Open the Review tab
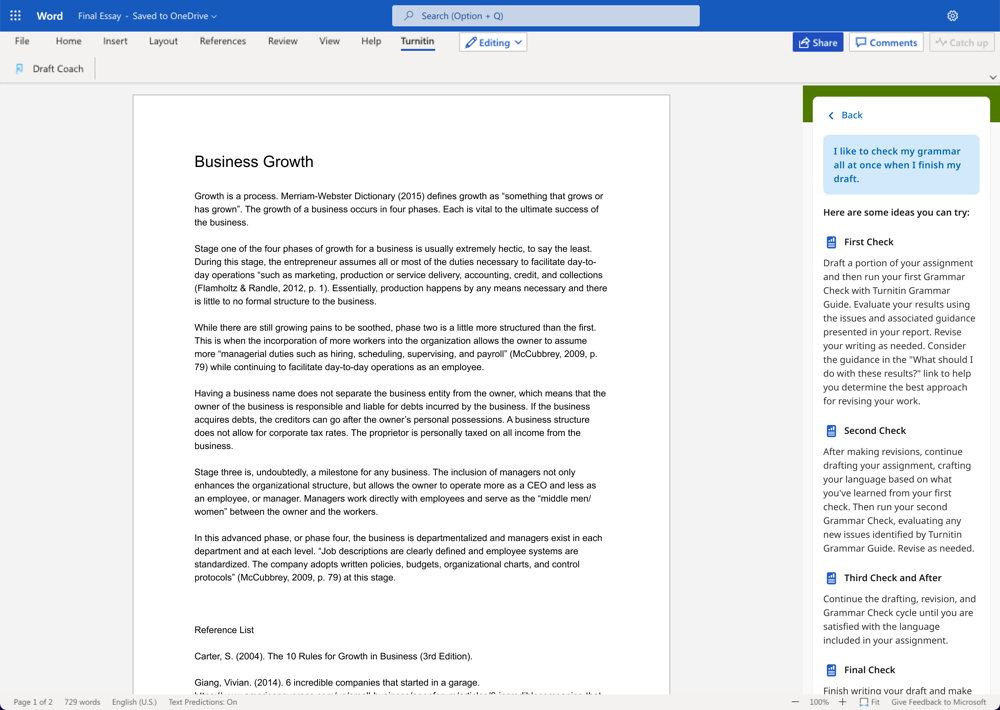 tap(283, 41)
